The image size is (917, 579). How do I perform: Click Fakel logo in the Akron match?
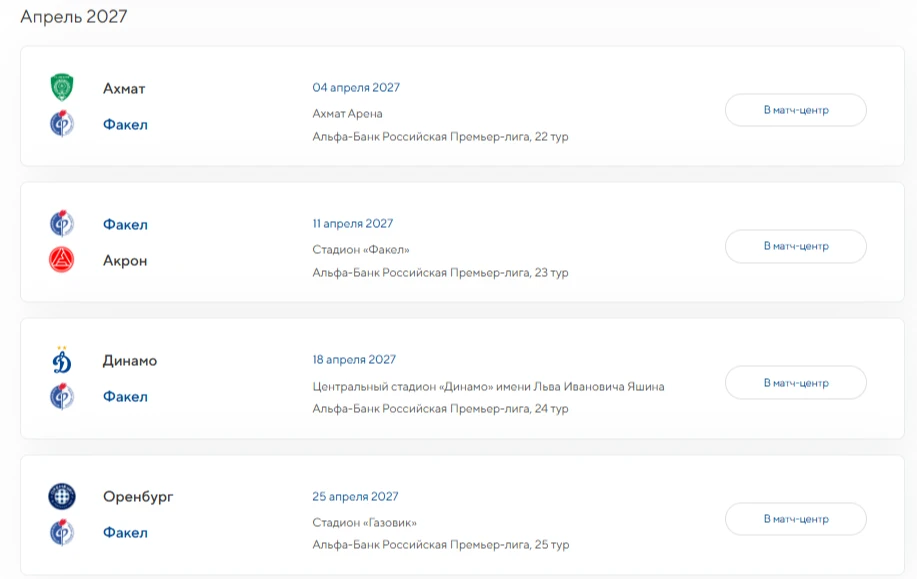tap(61, 223)
